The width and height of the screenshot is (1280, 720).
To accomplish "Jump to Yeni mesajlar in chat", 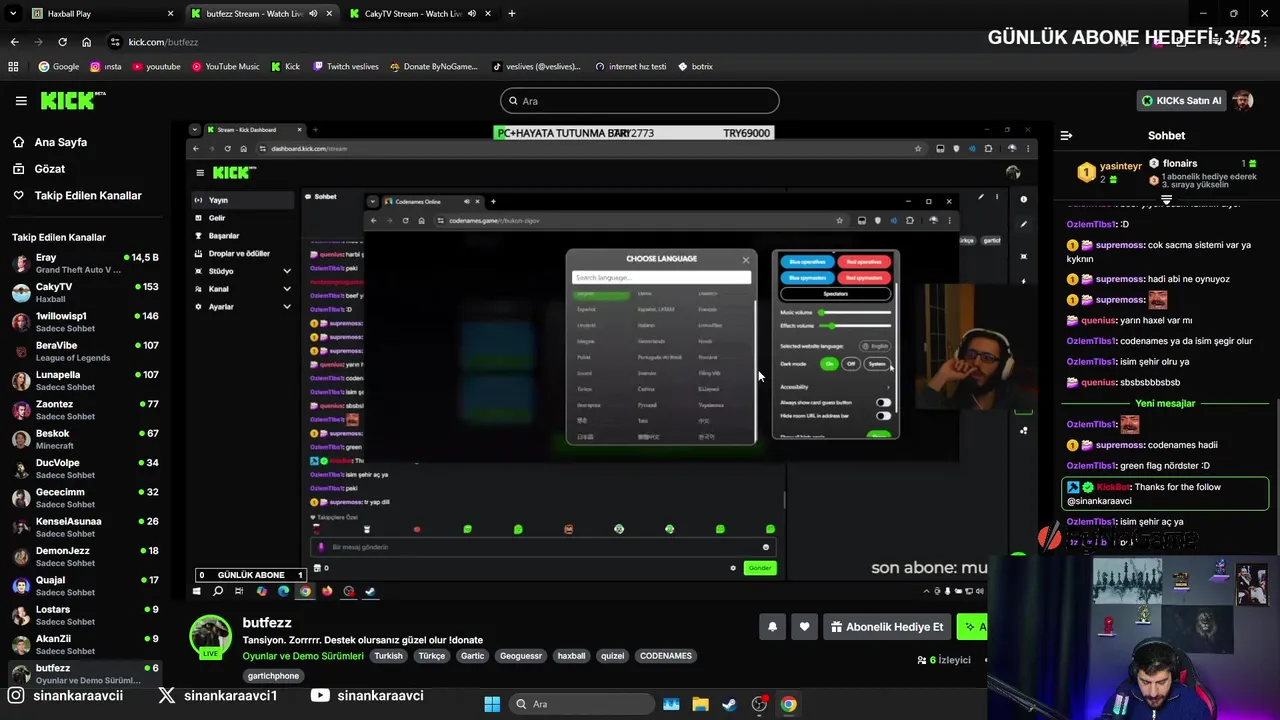I will tap(1165, 403).
